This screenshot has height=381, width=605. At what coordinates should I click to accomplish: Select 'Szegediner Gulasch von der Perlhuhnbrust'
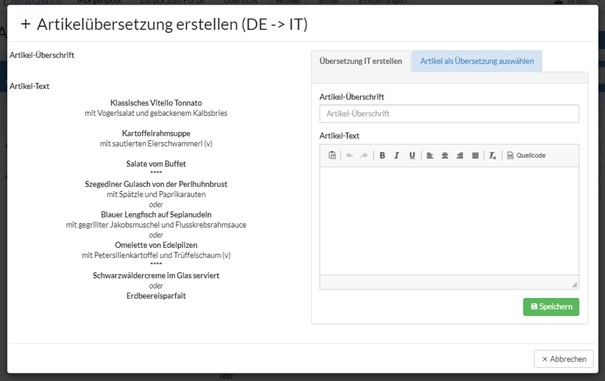(x=156, y=184)
